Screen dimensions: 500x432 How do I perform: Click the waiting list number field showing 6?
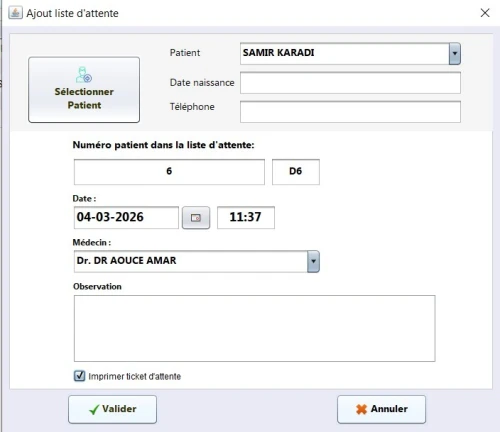(x=169, y=172)
